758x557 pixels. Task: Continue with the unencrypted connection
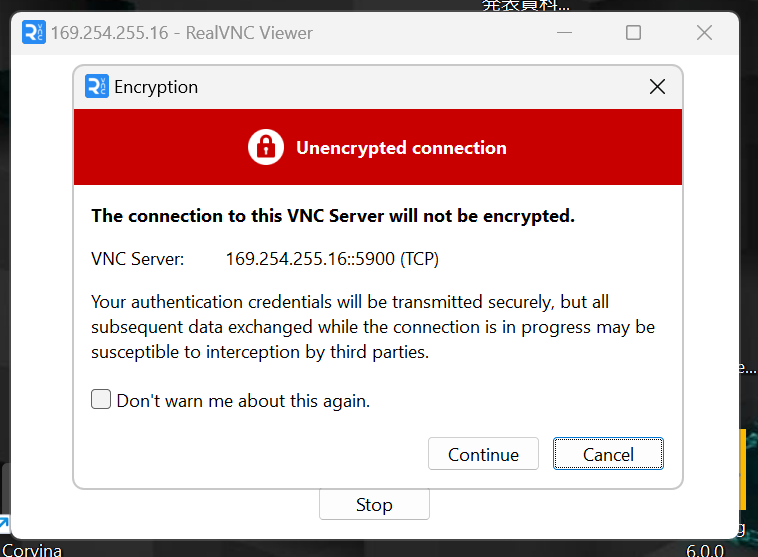483,454
